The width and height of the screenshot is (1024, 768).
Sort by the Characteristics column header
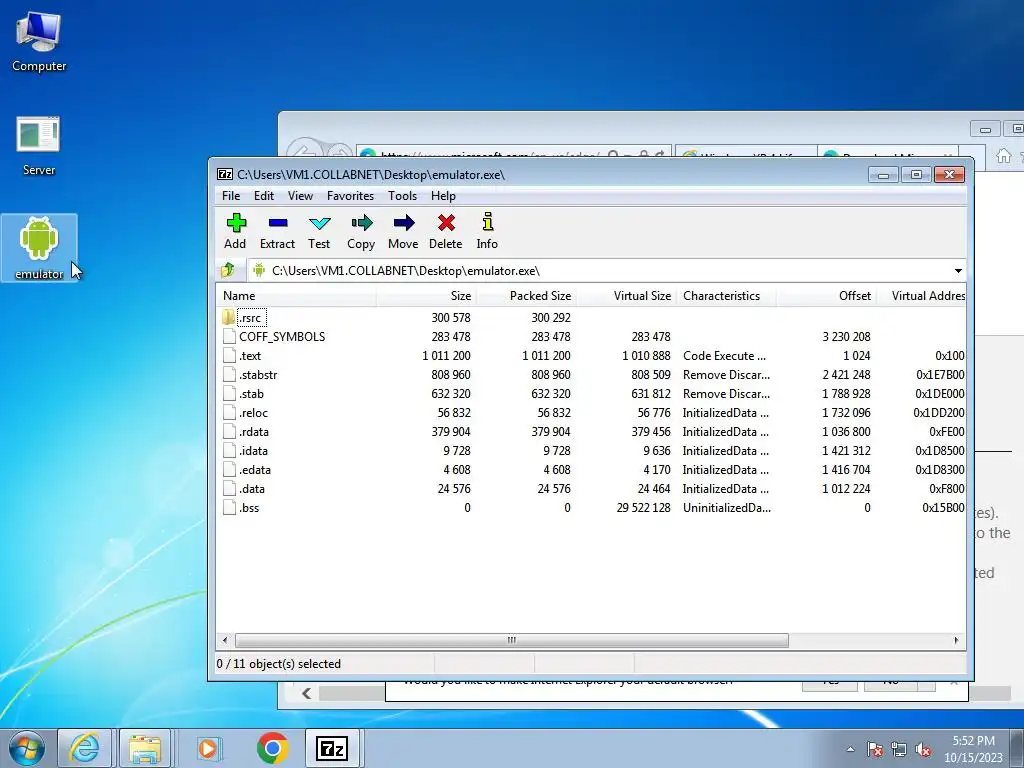click(x=726, y=296)
